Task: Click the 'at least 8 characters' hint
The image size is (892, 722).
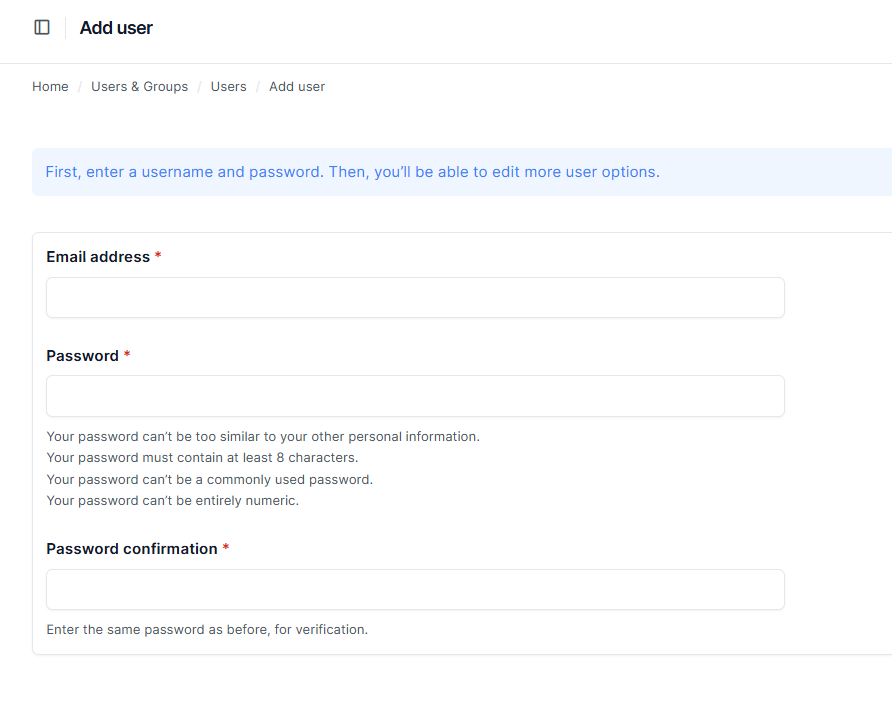Action: [x=202, y=458]
